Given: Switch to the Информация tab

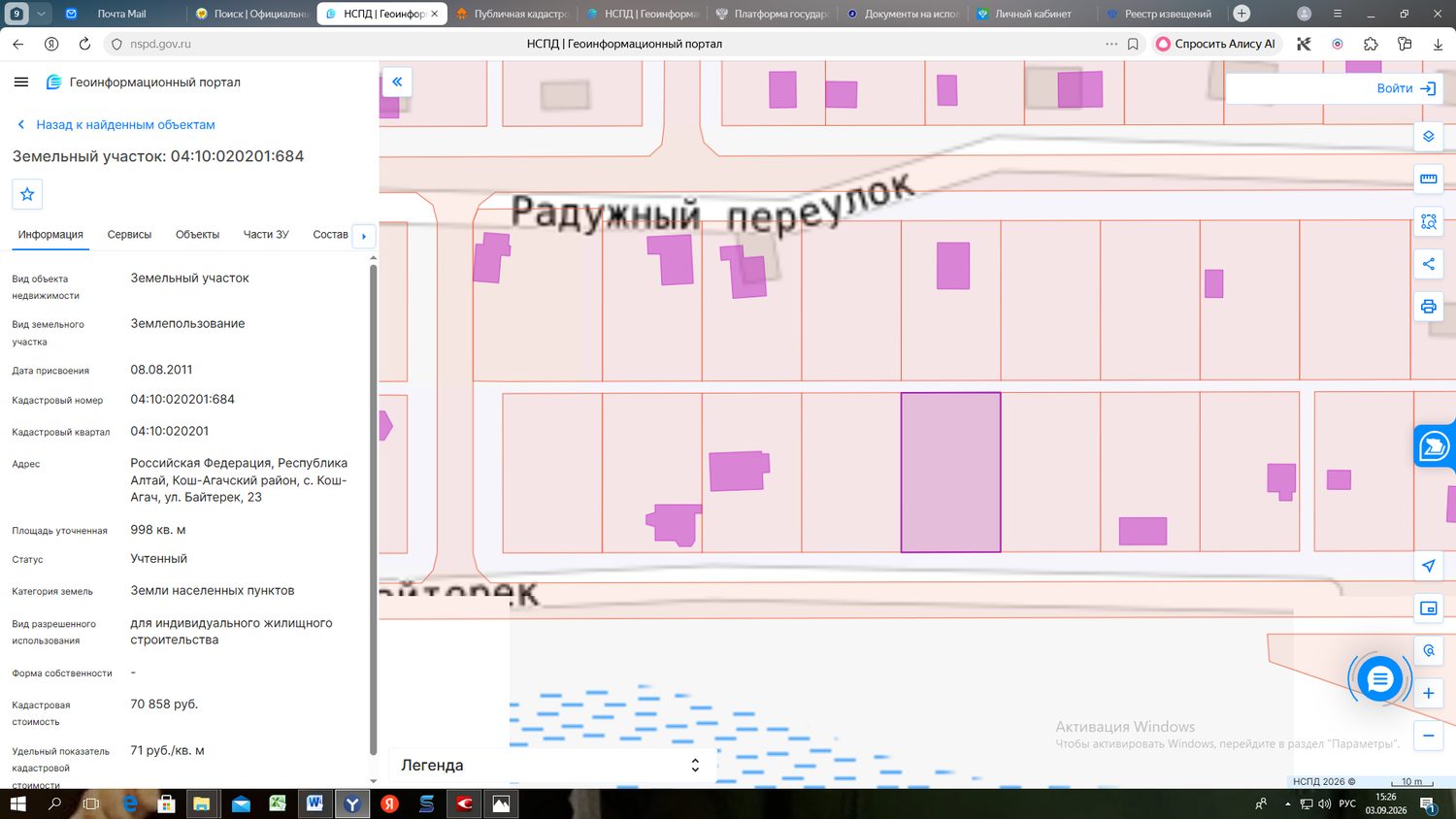Looking at the screenshot, I should point(50,235).
